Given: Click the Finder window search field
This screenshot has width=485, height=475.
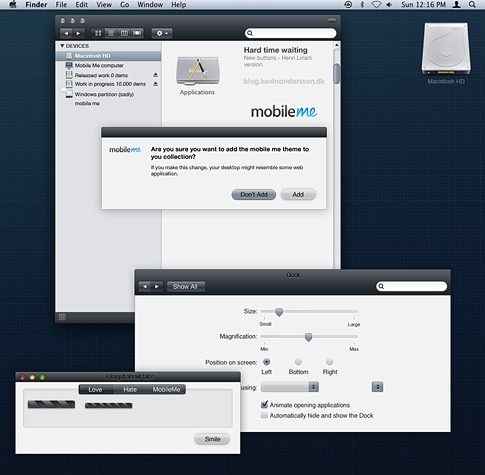Looking at the screenshot, I should click(x=290, y=33).
